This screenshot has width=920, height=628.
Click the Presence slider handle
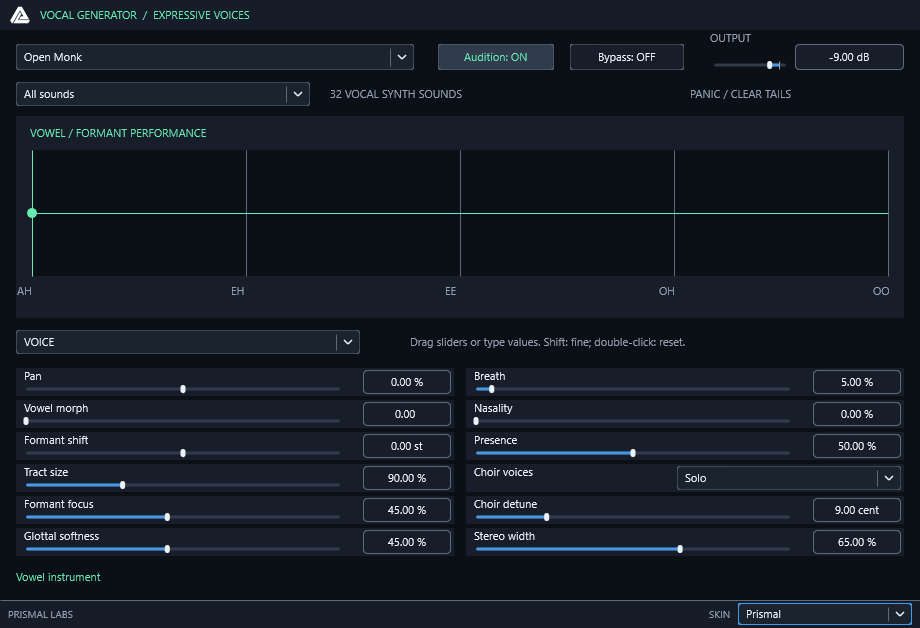pyautogui.click(x=632, y=453)
